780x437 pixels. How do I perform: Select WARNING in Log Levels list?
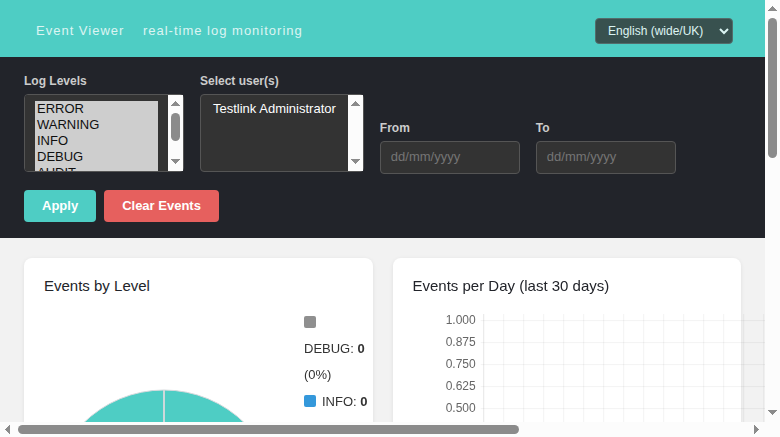tap(97, 124)
